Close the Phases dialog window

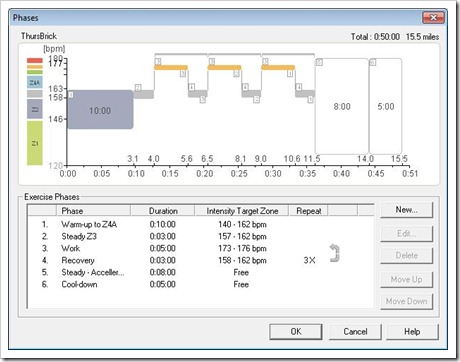pyautogui.click(x=433, y=17)
